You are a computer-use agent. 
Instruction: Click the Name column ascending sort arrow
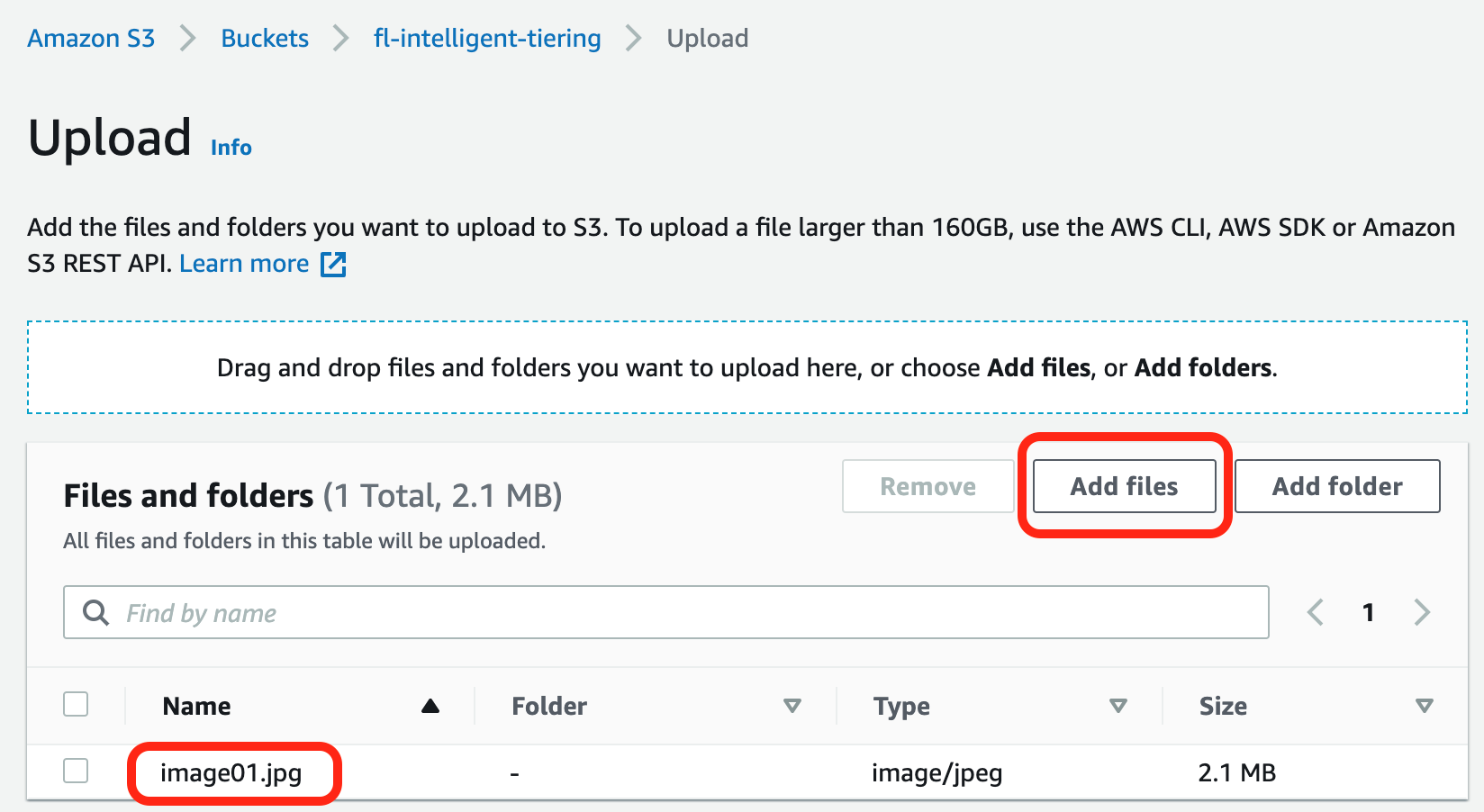pyautogui.click(x=430, y=707)
